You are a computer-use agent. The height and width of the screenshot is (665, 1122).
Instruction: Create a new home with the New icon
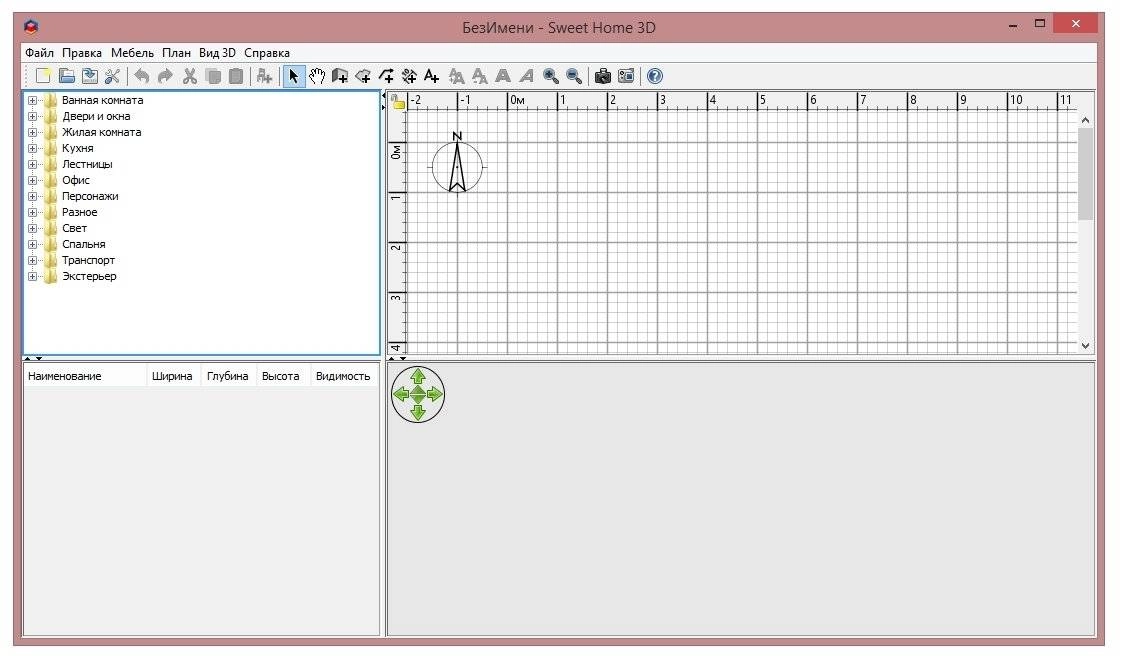pyautogui.click(x=43, y=76)
